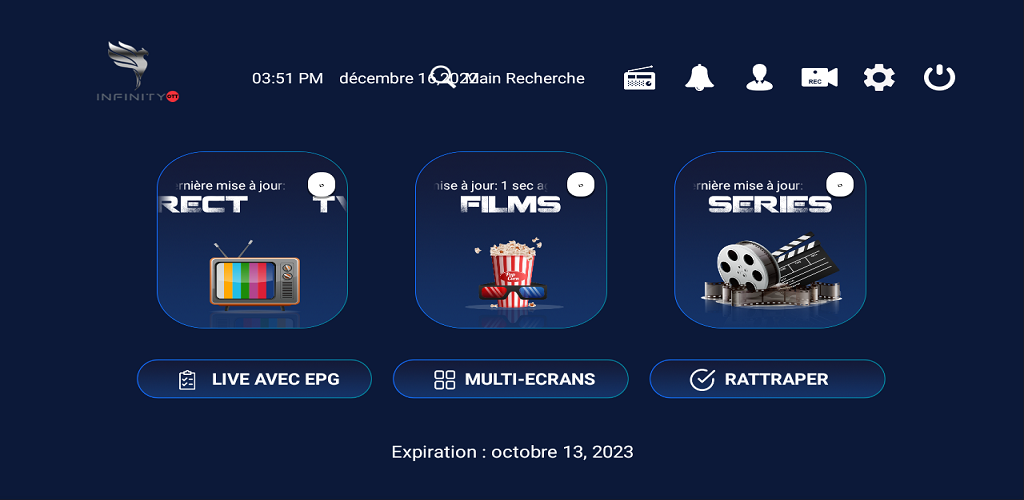
Task: Click the magnifying glass search icon
Action: [443, 77]
